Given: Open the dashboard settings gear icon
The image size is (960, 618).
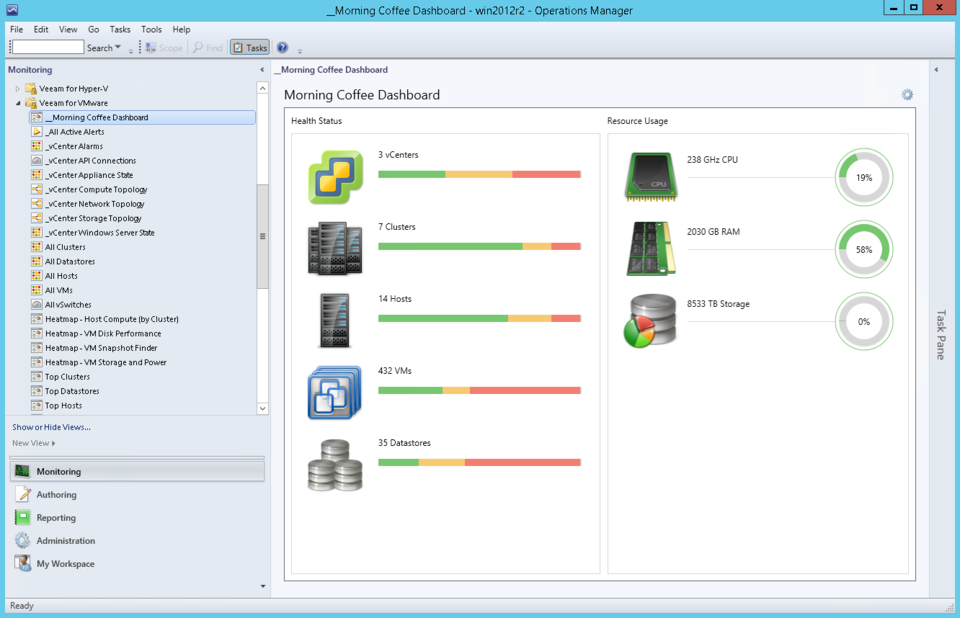Looking at the screenshot, I should [x=907, y=95].
